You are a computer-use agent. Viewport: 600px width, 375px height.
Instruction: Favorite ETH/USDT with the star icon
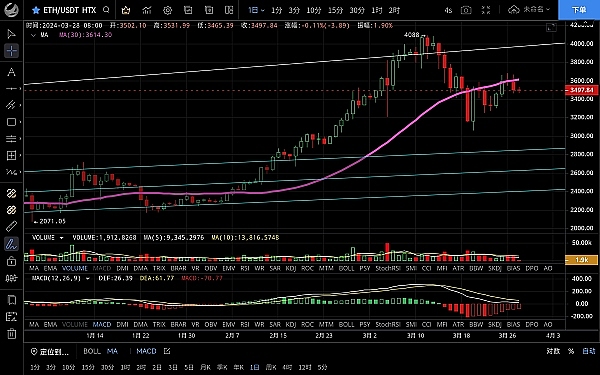click(x=36, y=10)
